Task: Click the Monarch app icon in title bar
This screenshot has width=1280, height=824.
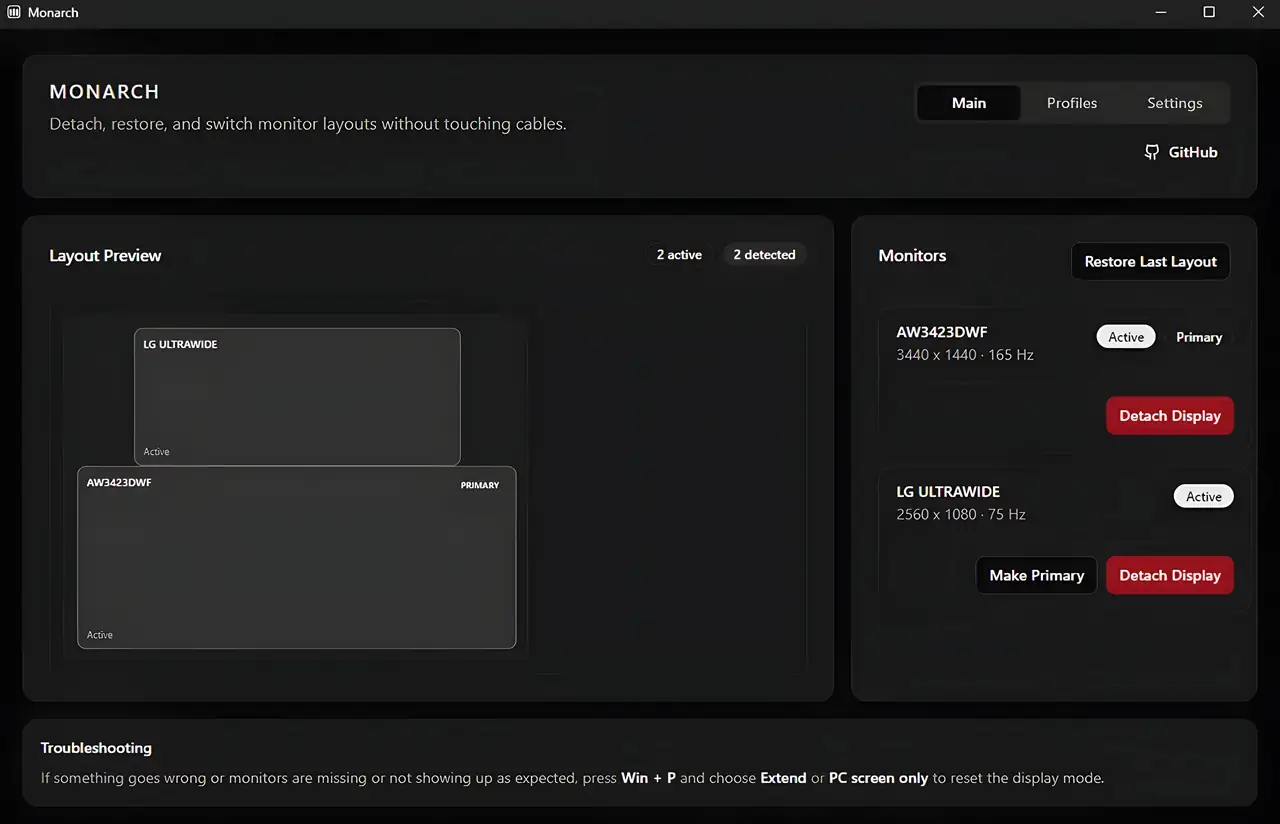Action: 14,12
